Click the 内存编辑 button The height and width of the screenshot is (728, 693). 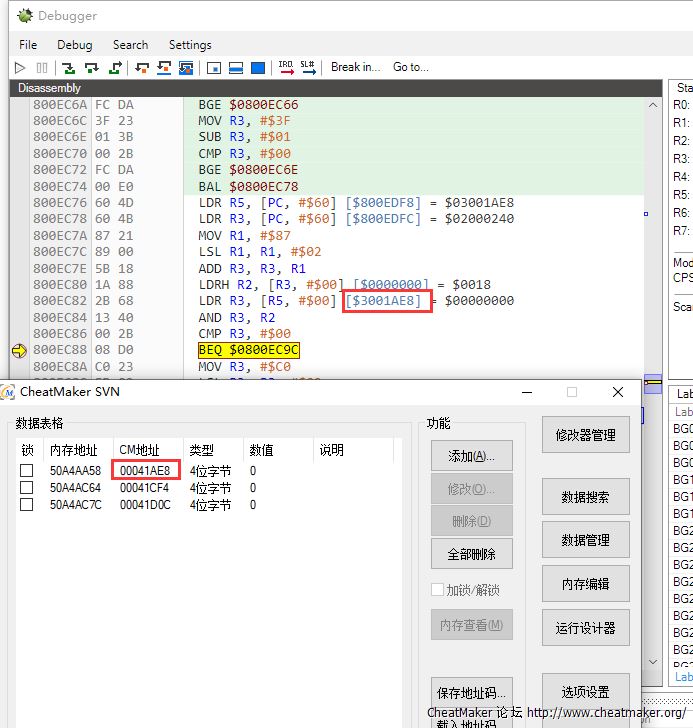tap(586, 584)
